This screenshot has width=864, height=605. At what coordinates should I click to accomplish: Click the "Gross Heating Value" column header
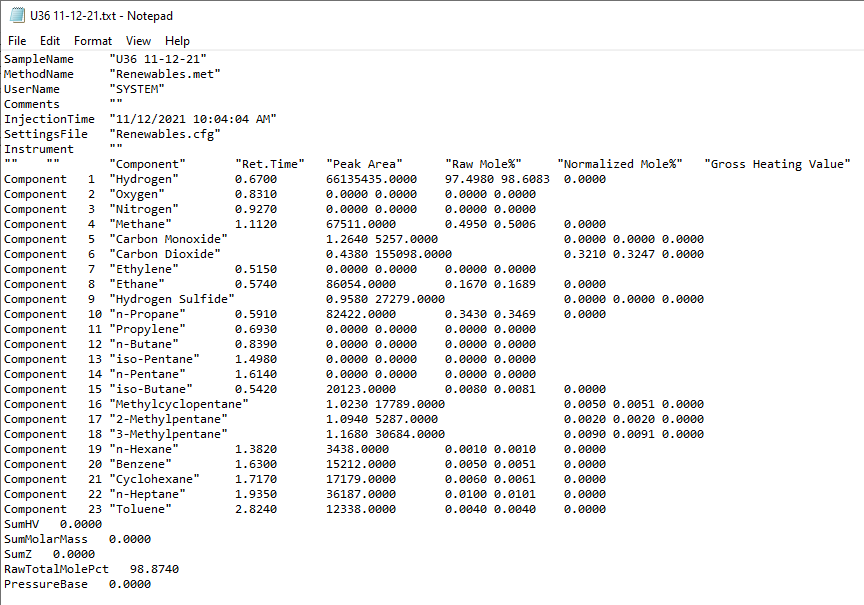point(777,164)
